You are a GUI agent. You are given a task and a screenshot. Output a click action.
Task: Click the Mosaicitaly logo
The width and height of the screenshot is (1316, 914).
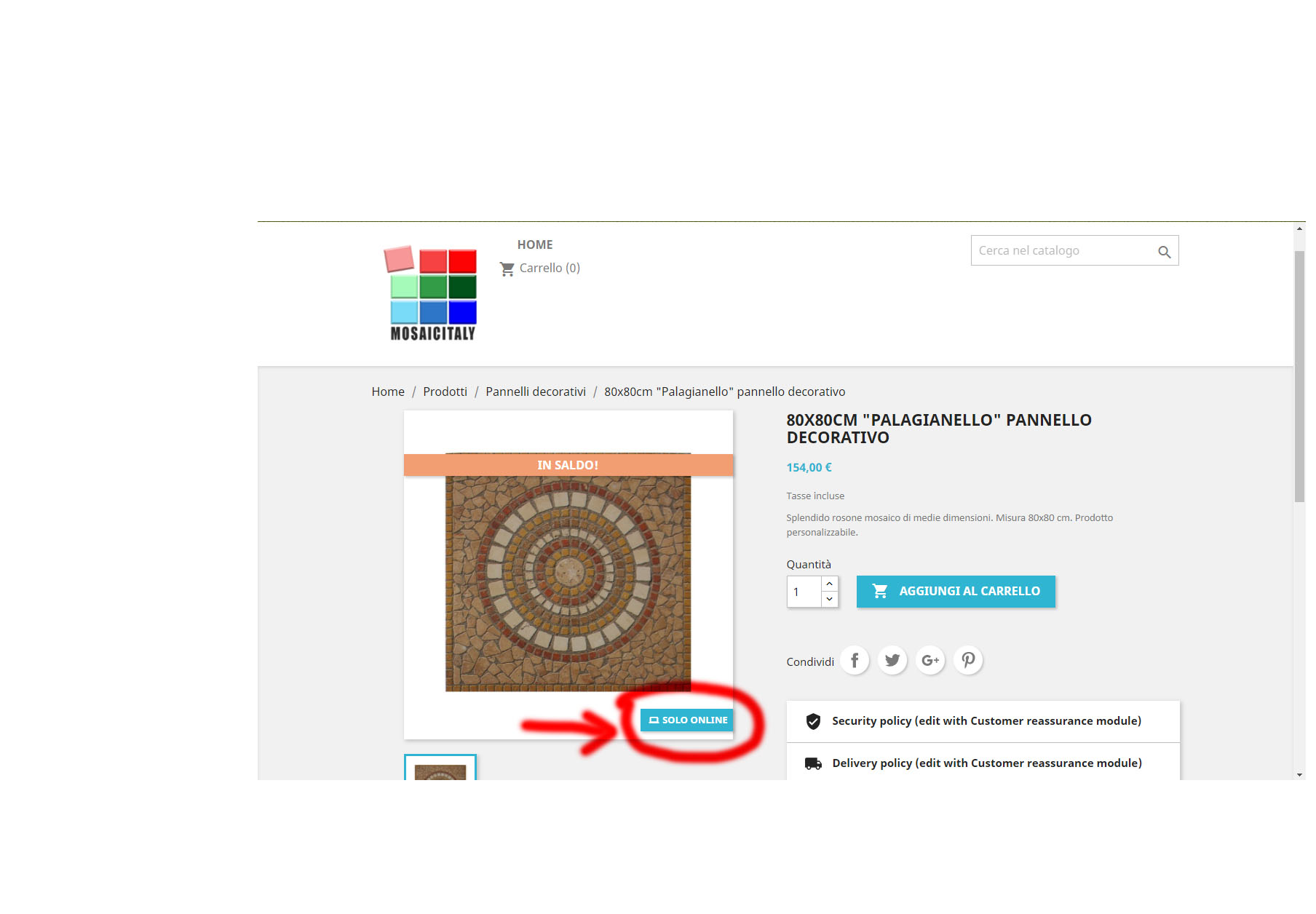[431, 293]
